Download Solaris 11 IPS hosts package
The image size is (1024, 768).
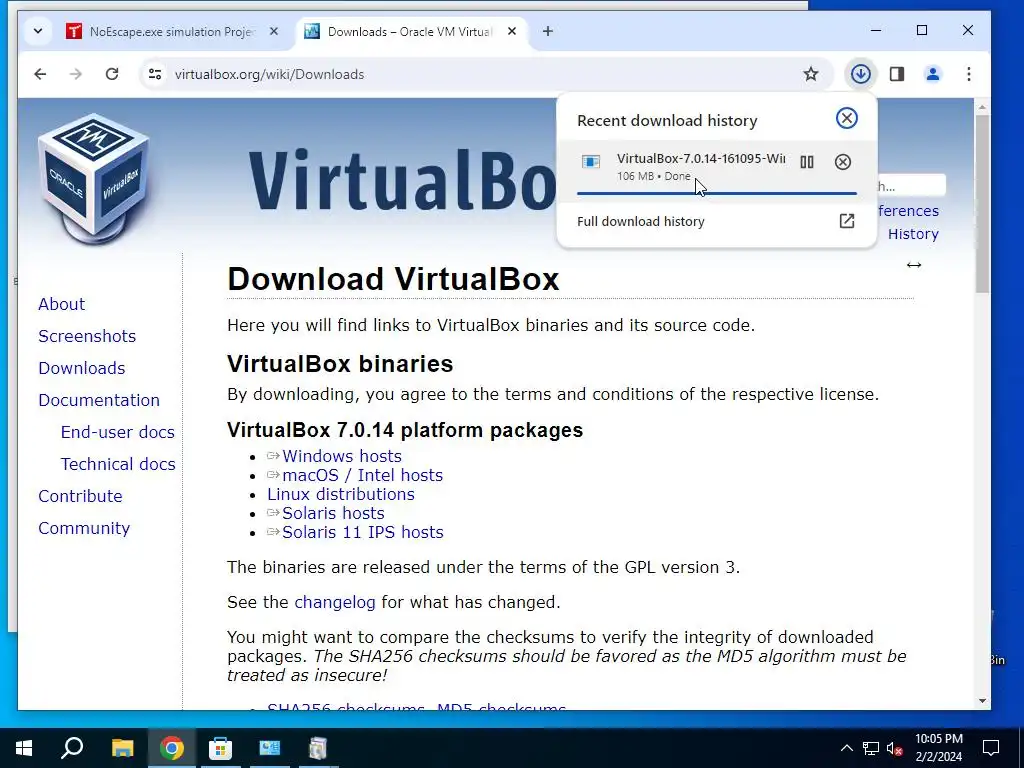(362, 532)
